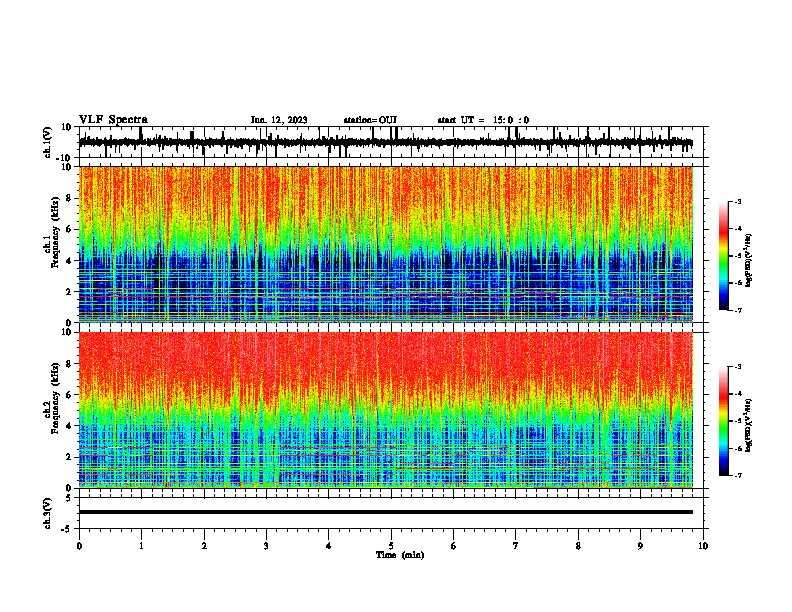Click time axis tick label "3"

(266, 546)
